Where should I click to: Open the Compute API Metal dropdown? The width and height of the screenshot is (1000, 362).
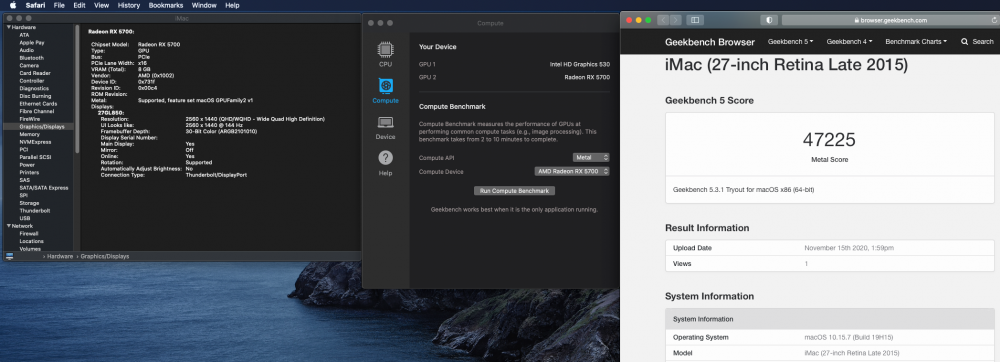pyautogui.click(x=591, y=157)
